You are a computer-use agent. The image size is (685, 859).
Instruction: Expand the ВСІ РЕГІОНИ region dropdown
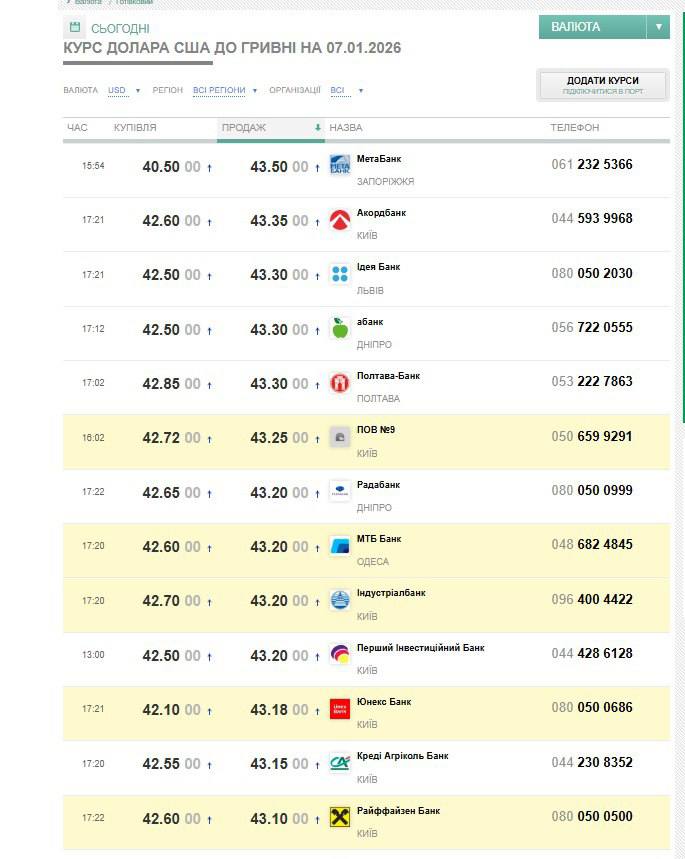coord(218,90)
